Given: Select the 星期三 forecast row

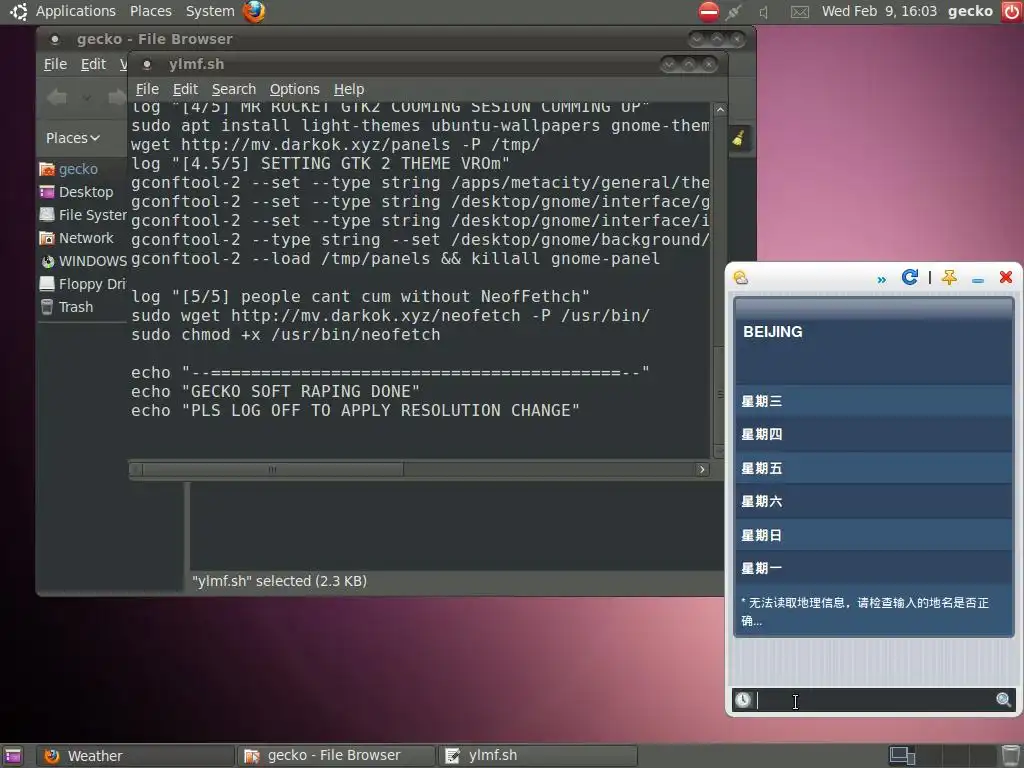Looking at the screenshot, I should tap(873, 401).
